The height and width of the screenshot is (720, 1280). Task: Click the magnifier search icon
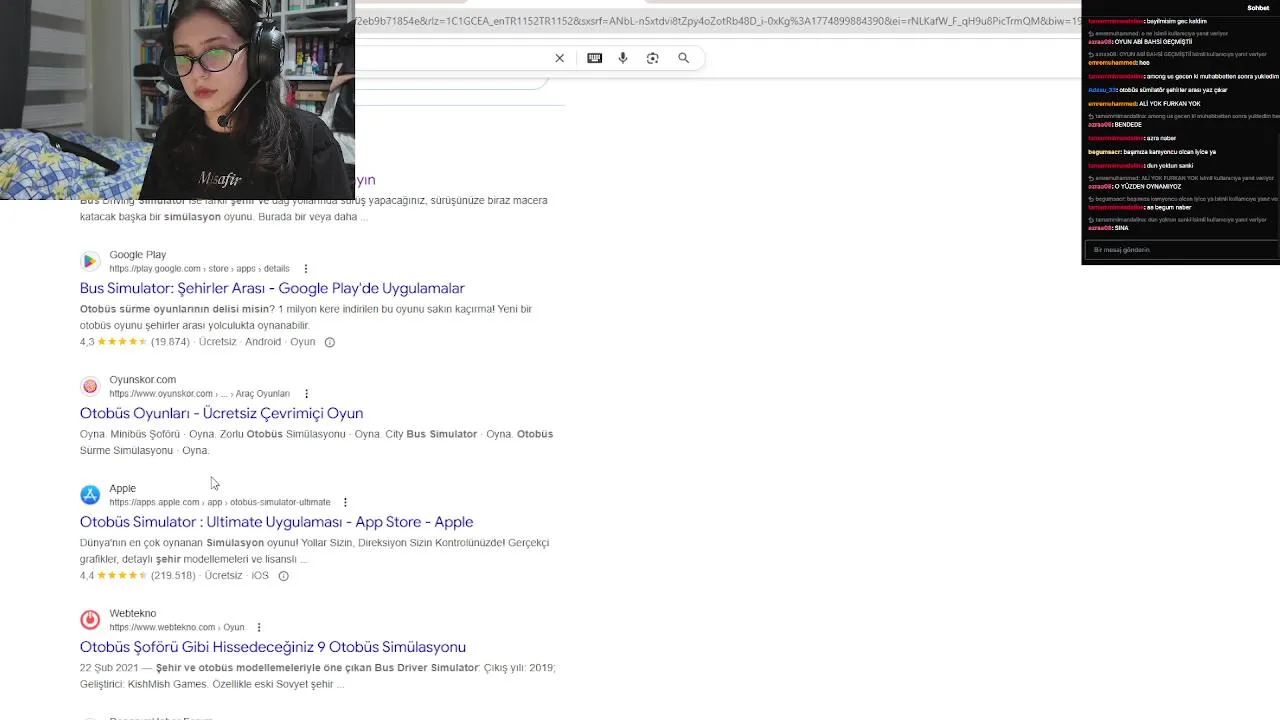[x=684, y=58]
